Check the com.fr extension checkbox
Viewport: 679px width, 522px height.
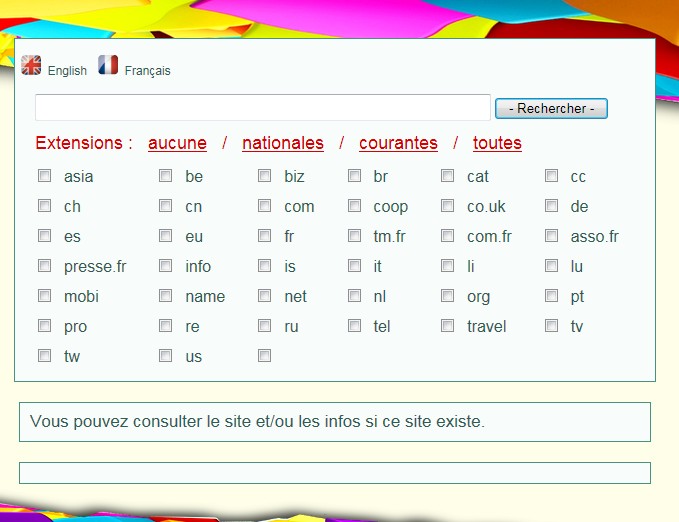tap(447, 236)
